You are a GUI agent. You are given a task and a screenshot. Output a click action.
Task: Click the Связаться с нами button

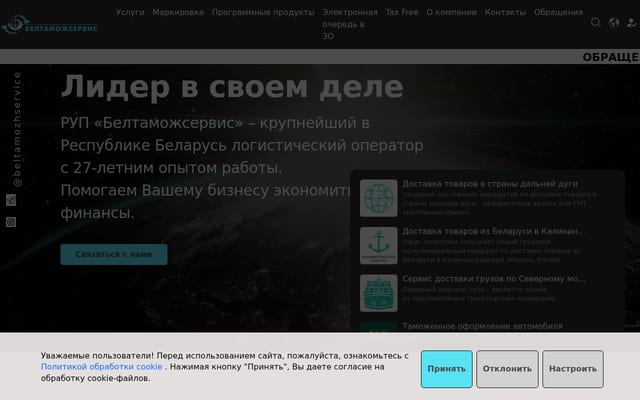114,254
